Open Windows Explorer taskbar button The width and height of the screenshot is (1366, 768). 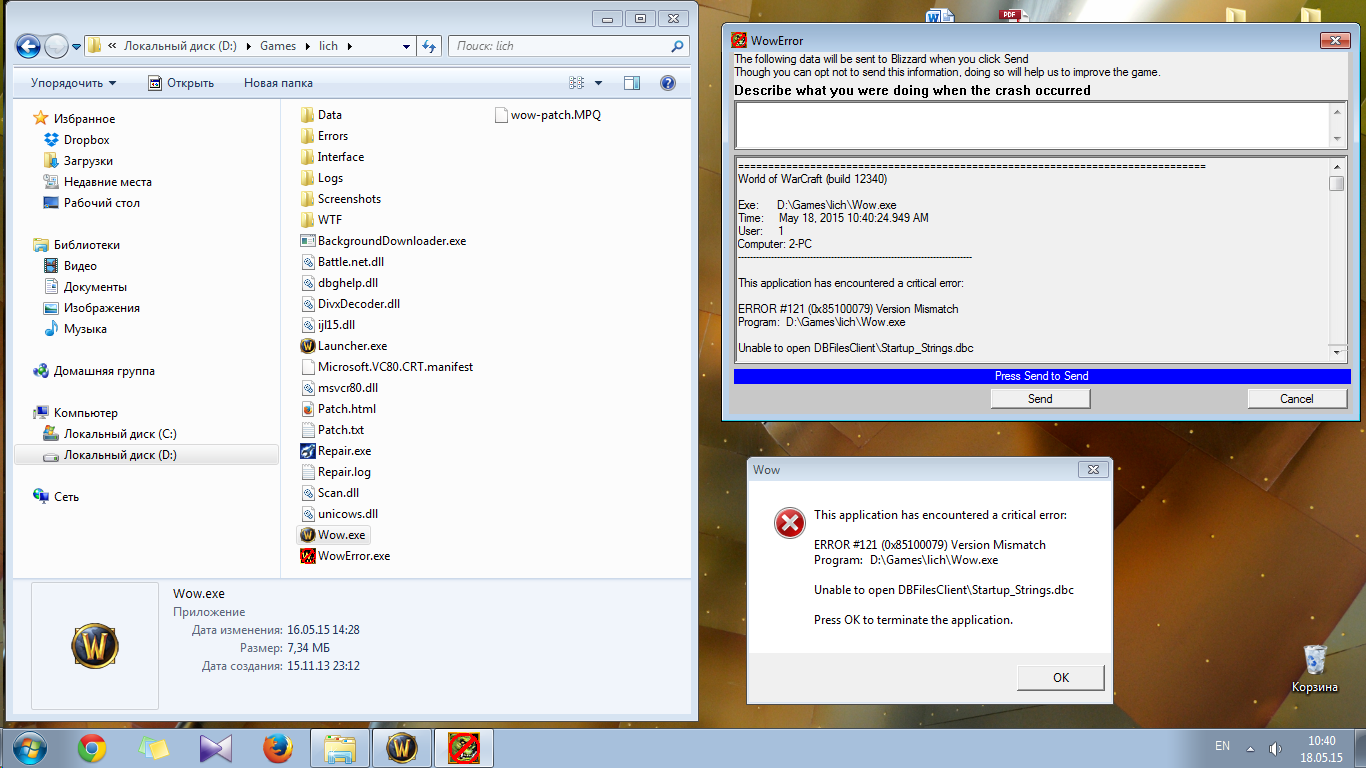click(340, 748)
